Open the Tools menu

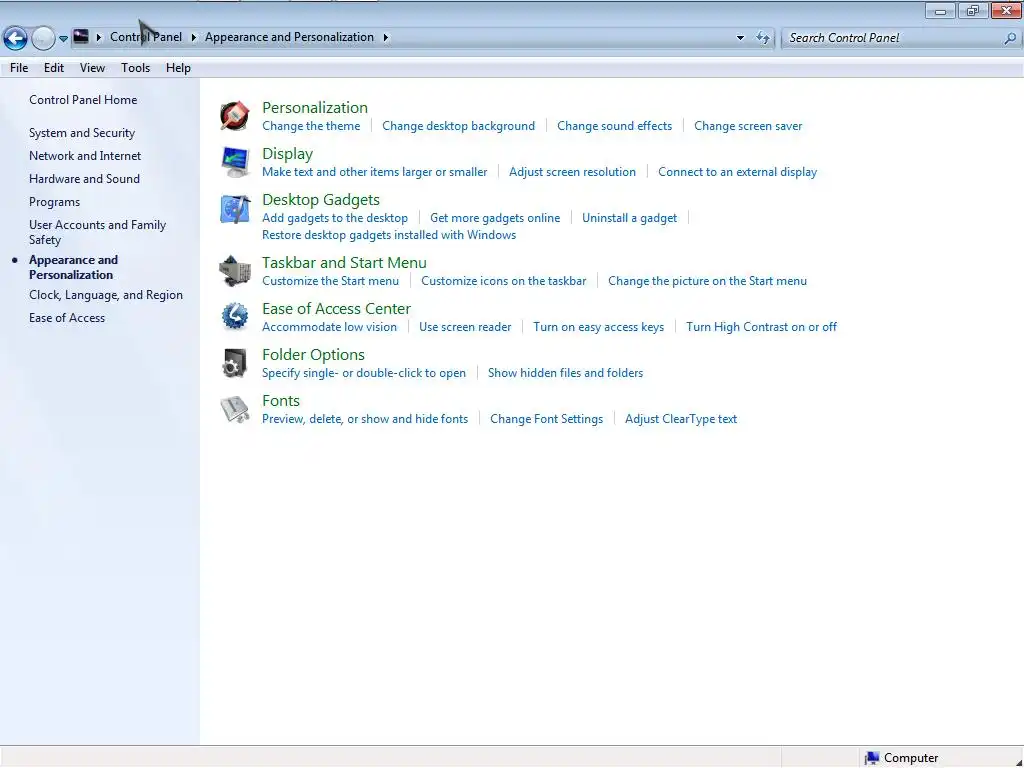[x=135, y=68]
